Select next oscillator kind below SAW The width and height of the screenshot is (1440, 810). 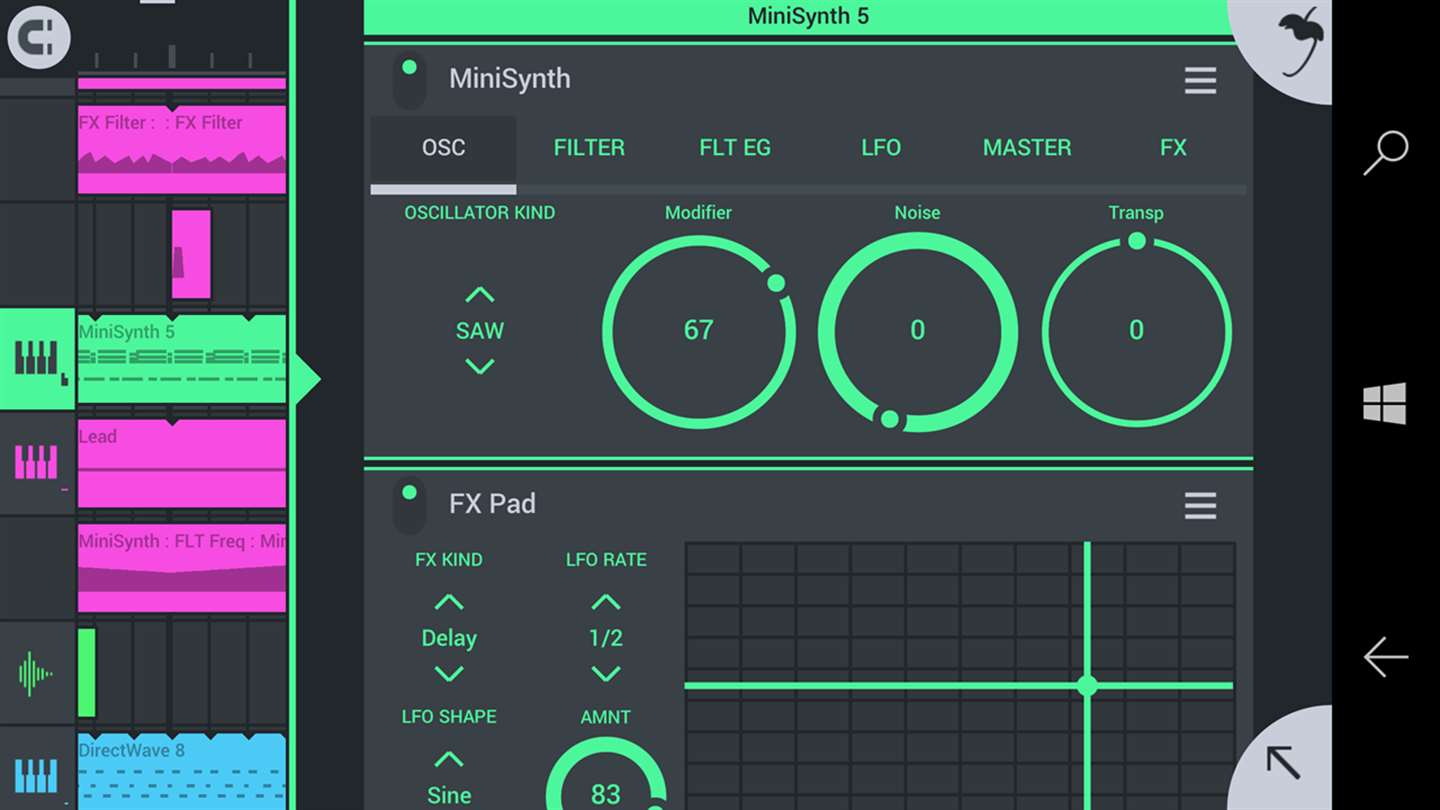click(480, 367)
